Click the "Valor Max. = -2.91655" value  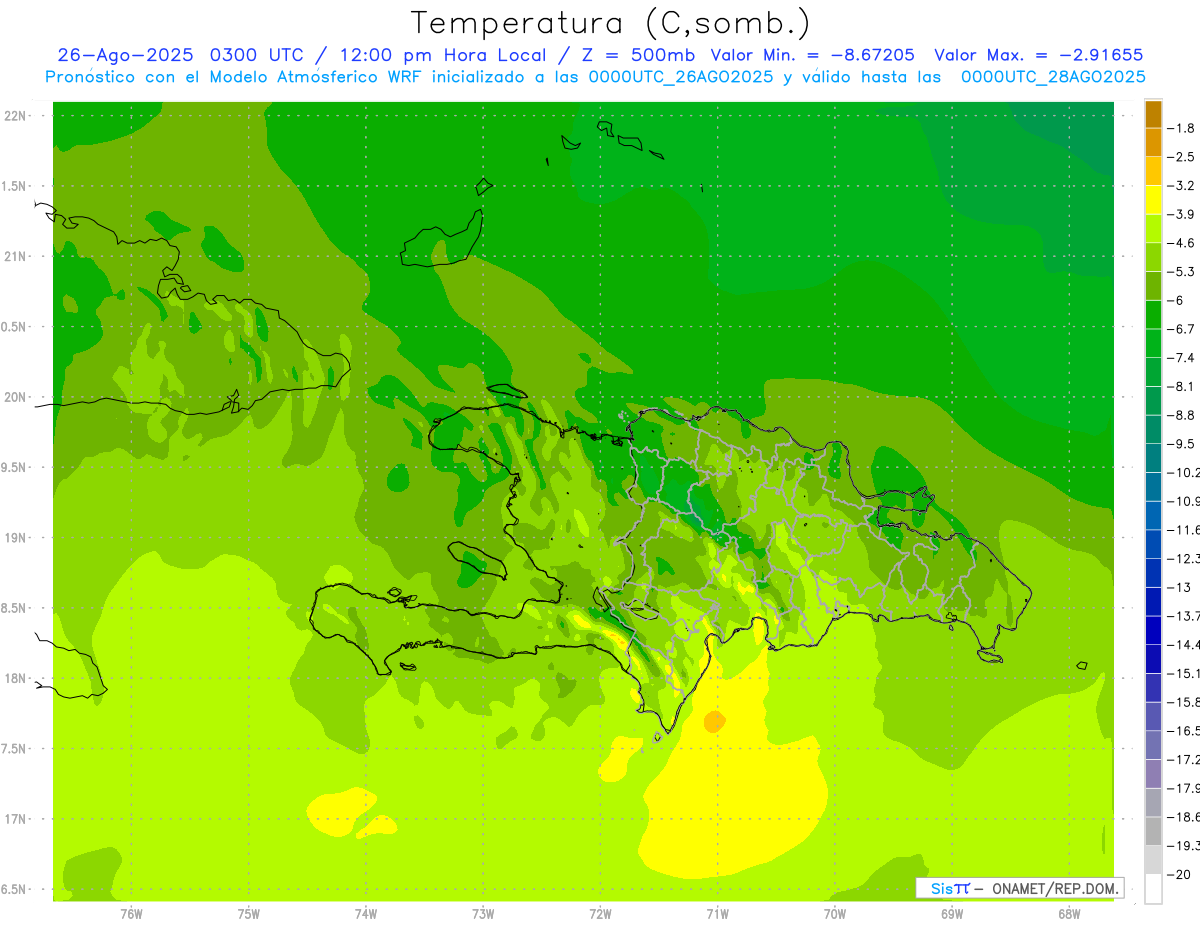(x=1038, y=55)
